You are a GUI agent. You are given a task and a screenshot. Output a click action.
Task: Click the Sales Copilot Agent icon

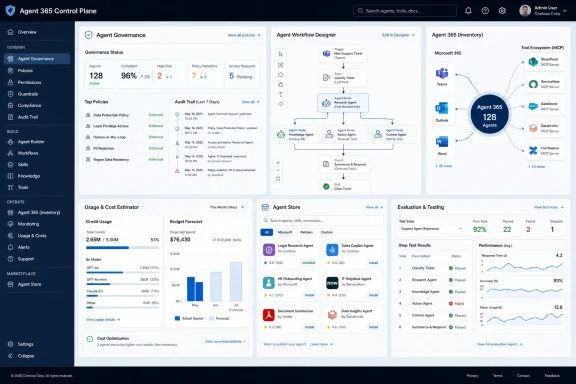click(x=332, y=250)
